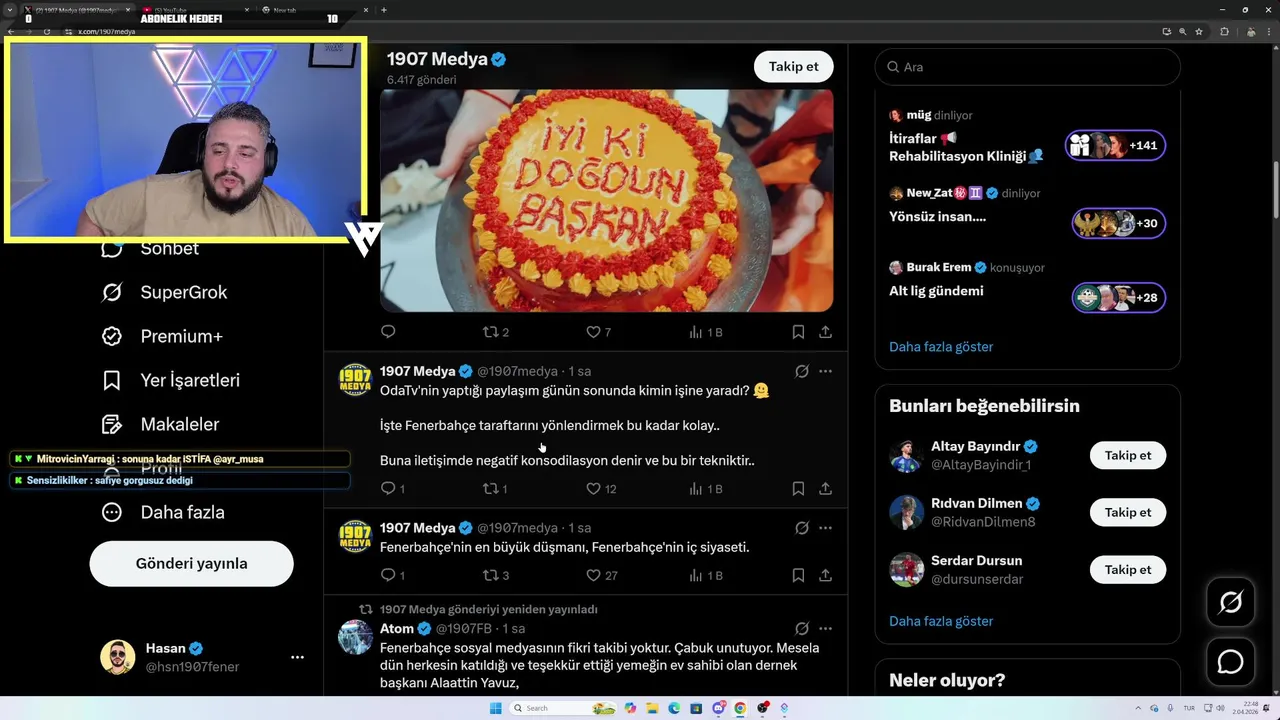
Task: Share the cake photo post
Action: tap(825, 332)
